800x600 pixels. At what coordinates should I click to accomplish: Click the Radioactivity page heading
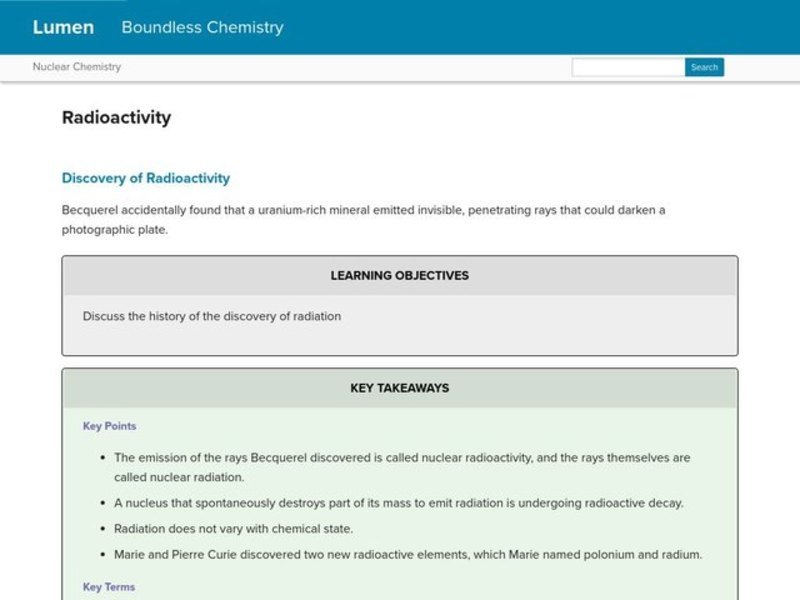coord(116,117)
